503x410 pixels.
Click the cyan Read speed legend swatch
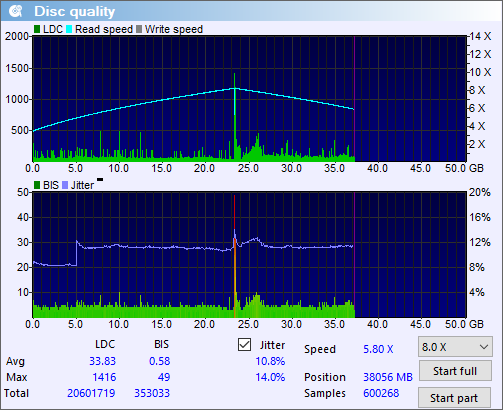point(69,29)
